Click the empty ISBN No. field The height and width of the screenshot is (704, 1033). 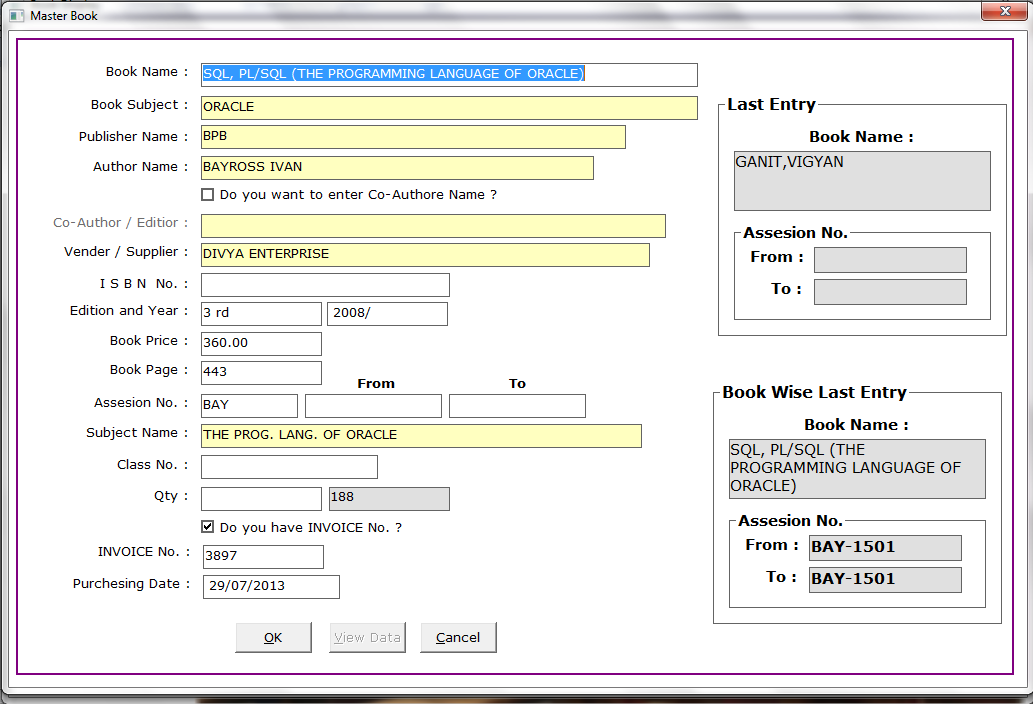[324, 285]
